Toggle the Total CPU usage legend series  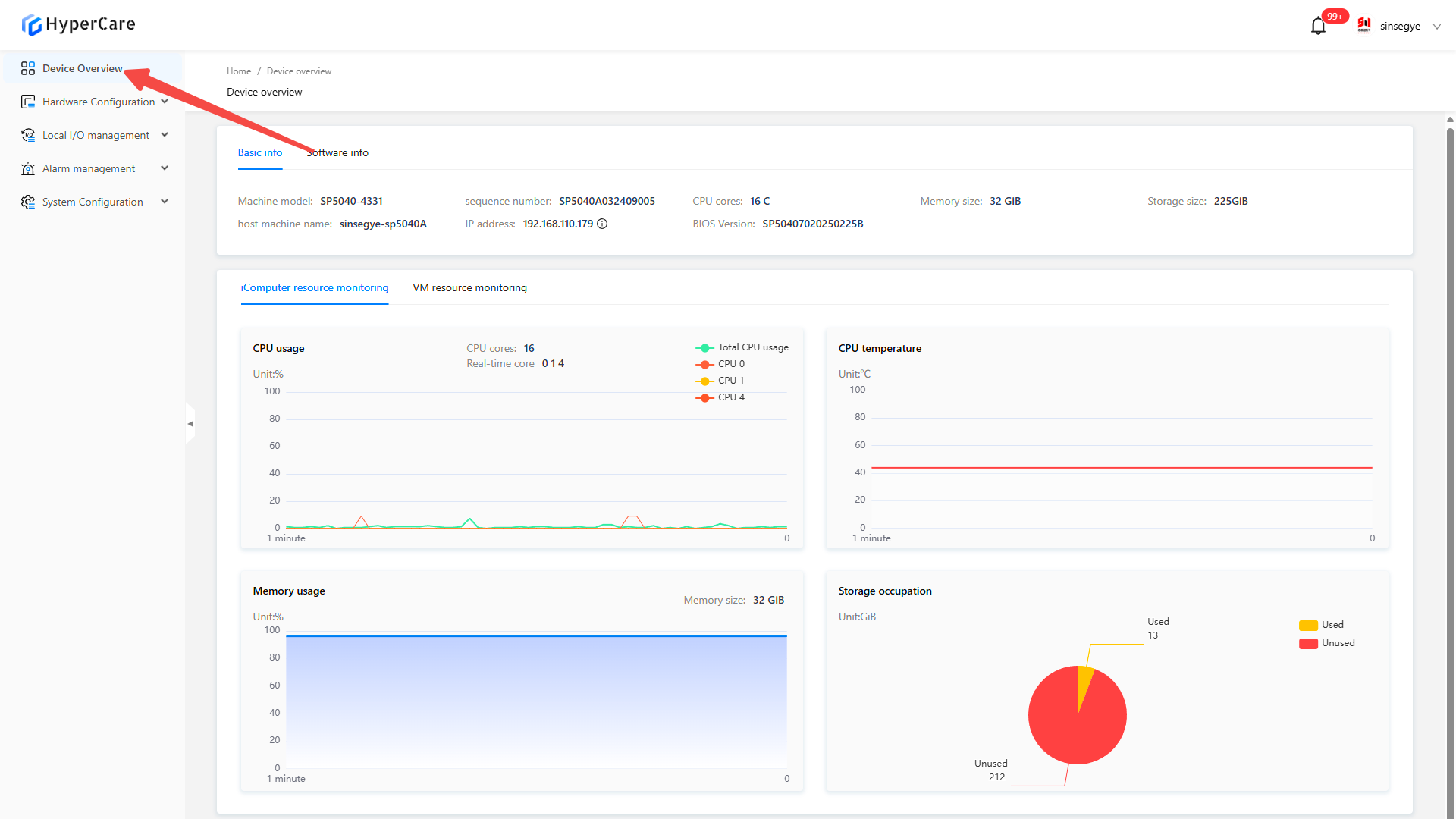tap(704, 347)
